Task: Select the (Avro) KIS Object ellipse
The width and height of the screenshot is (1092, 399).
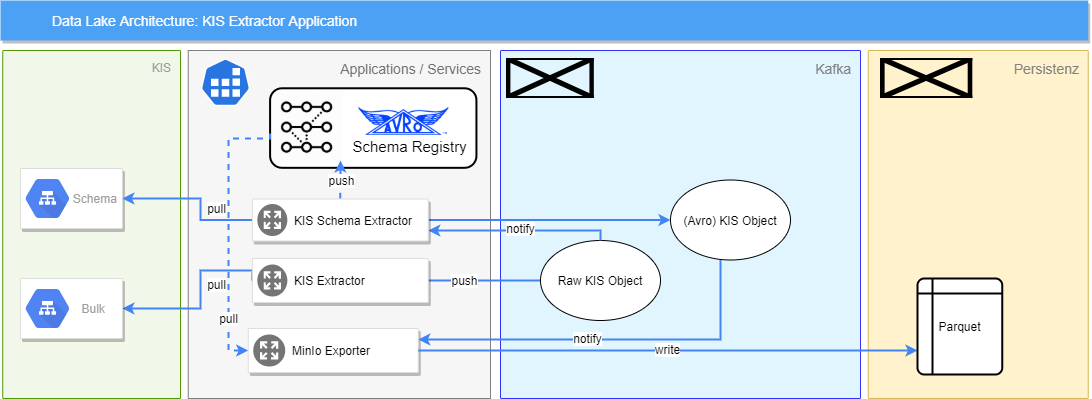Action: pyautogui.click(x=730, y=221)
